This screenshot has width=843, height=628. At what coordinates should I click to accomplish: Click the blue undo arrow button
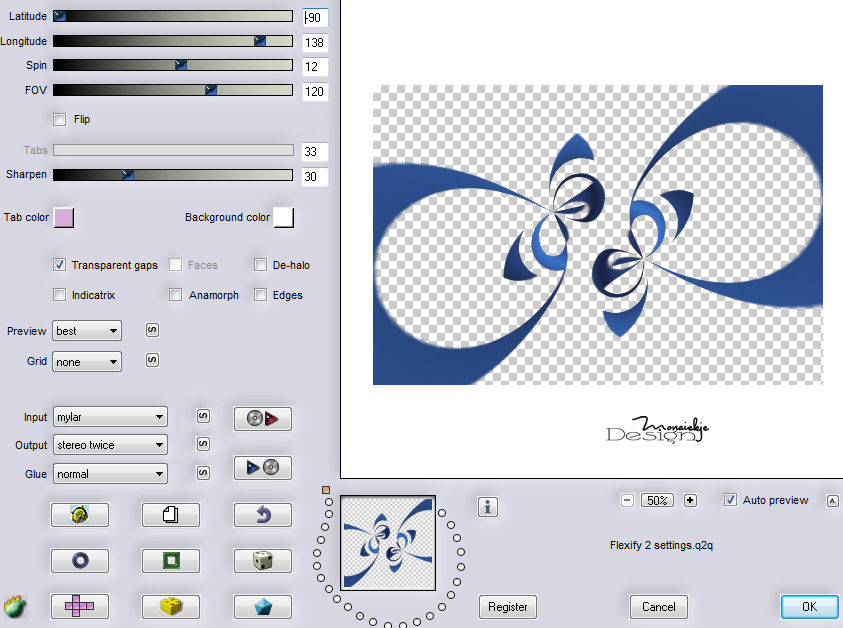(x=262, y=515)
